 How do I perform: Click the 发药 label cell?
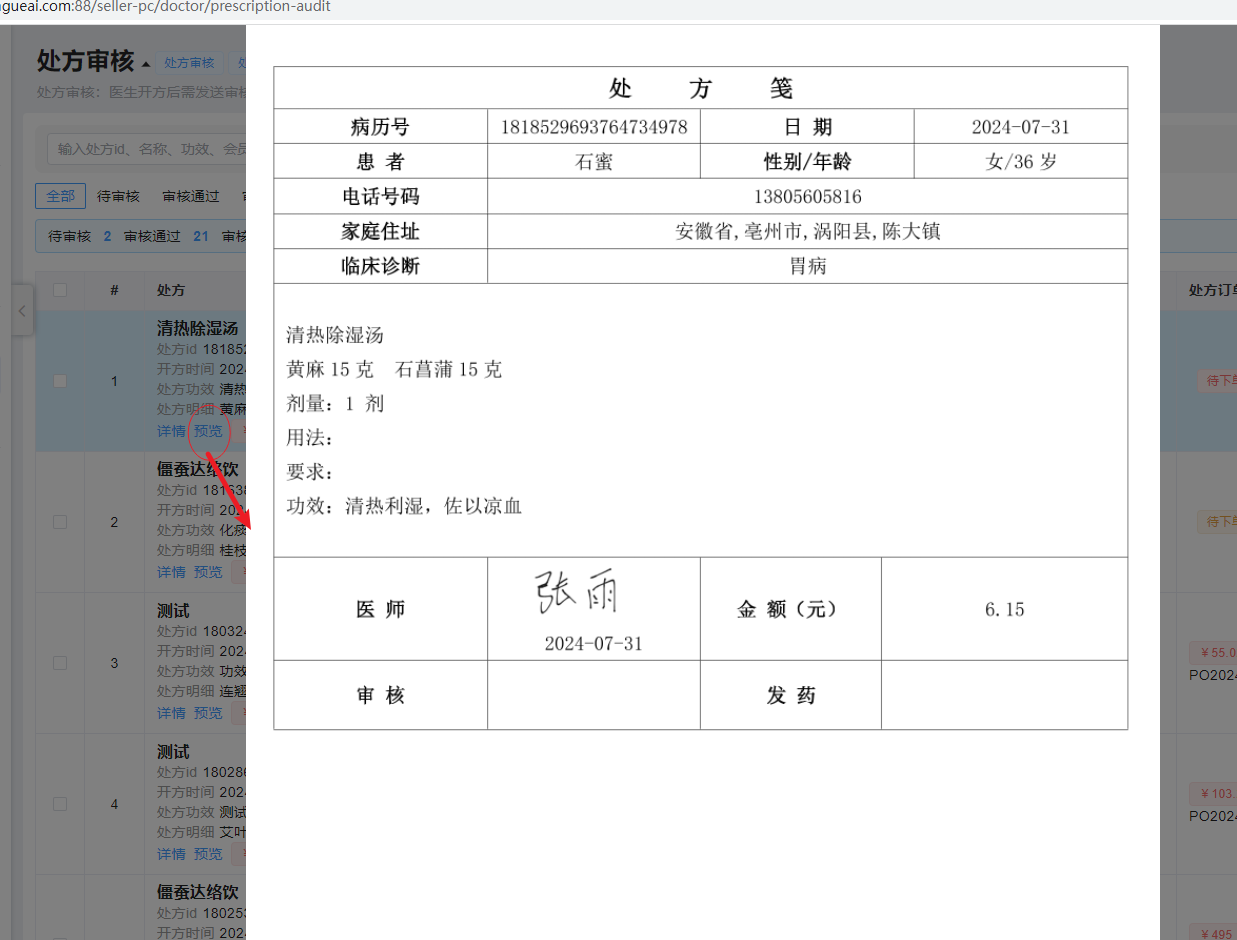coord(791,695)
